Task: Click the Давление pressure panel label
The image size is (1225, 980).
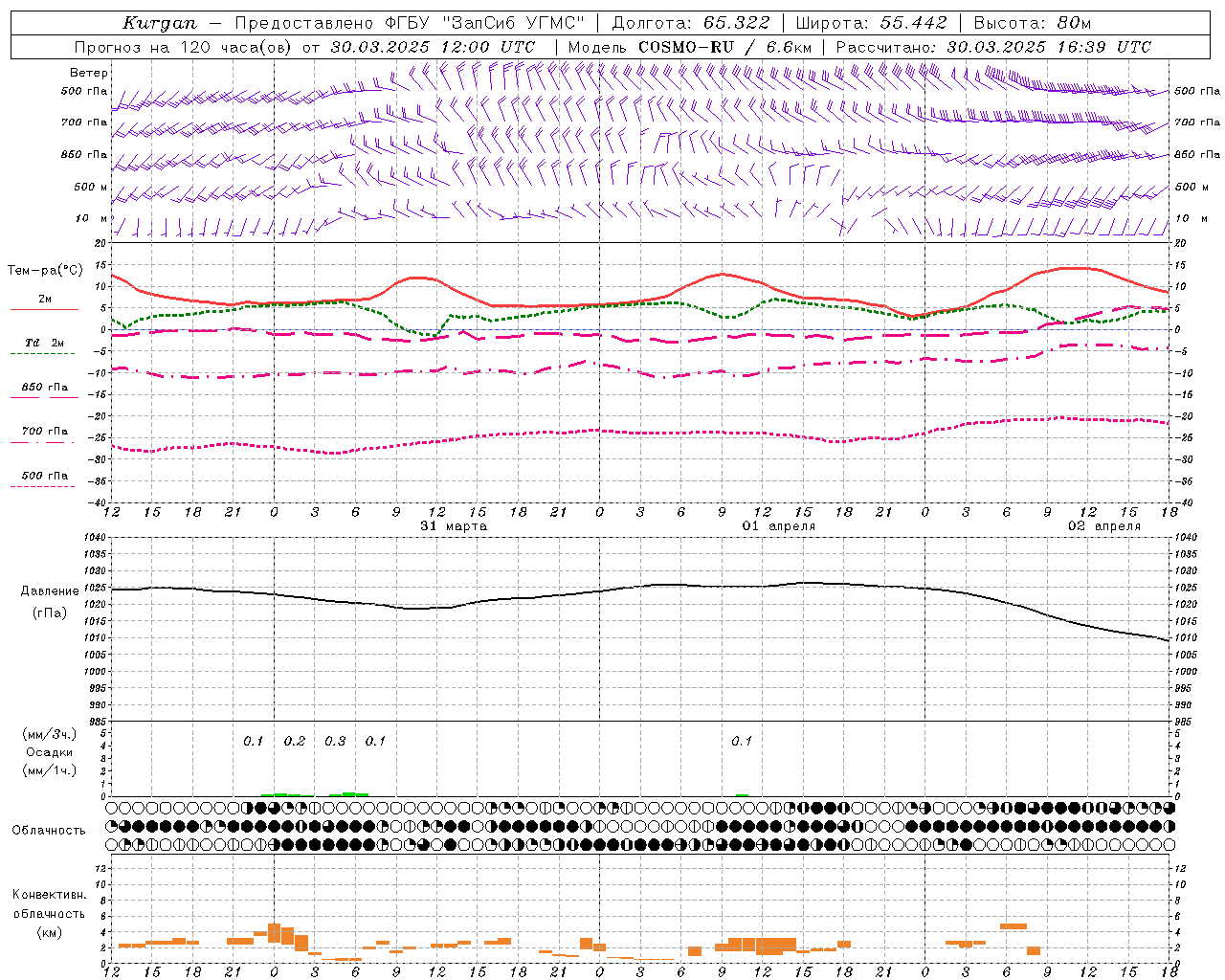Action: click(x=50, y=591)
